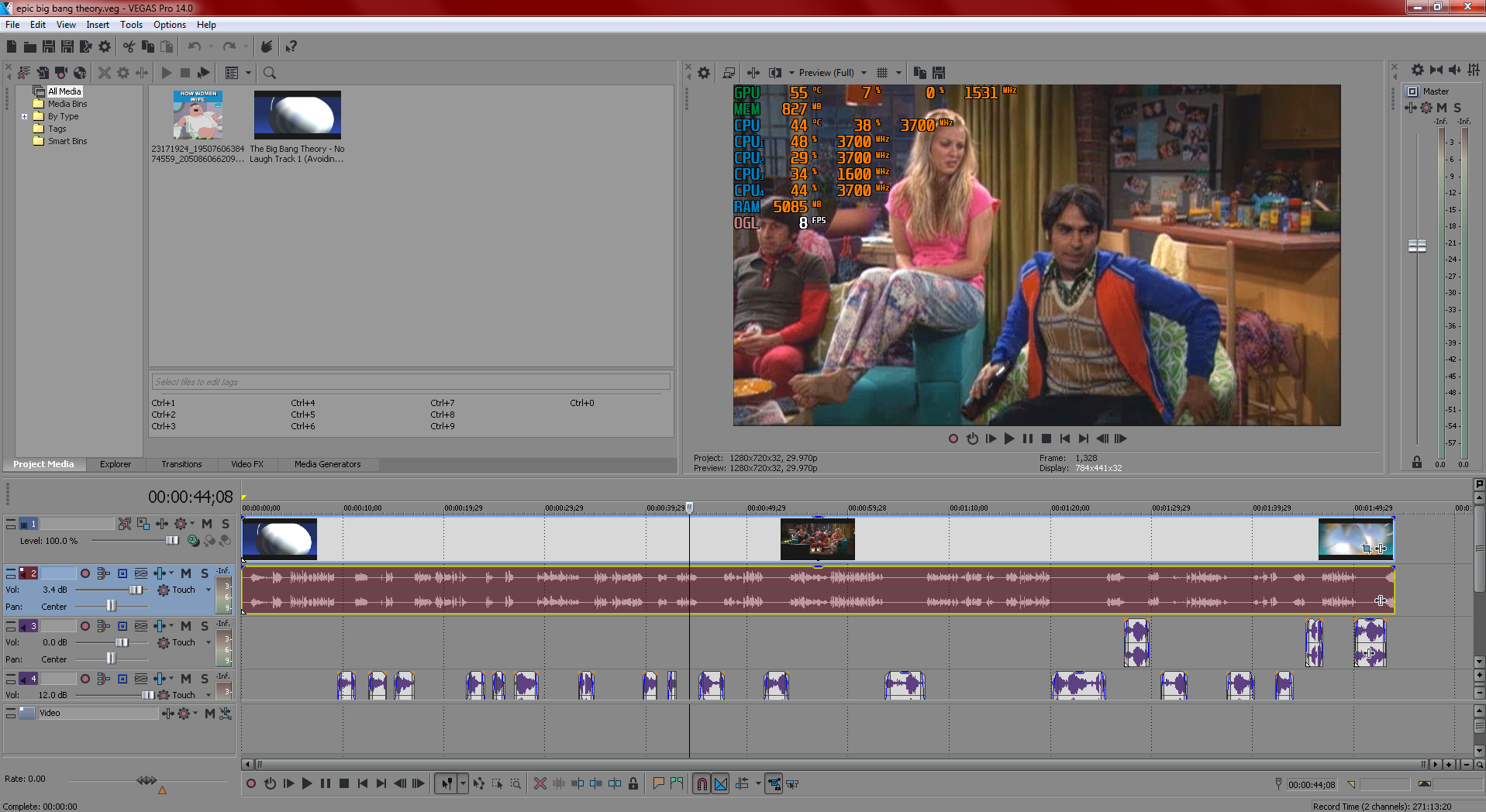1486x812 pixels.
Task: Insert a region with the green flags icon
Action: click(x=677, y=784)
